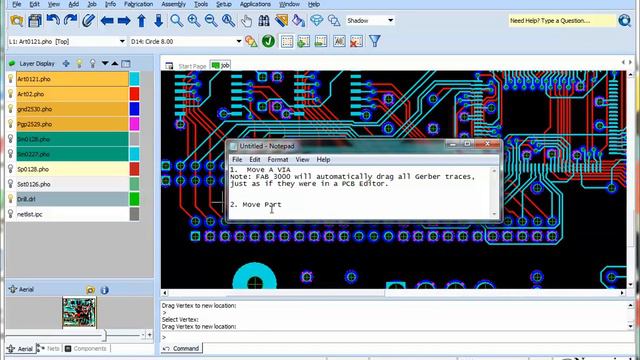Toggle visibility bulb for Art02.pho layer

[11, 94]
